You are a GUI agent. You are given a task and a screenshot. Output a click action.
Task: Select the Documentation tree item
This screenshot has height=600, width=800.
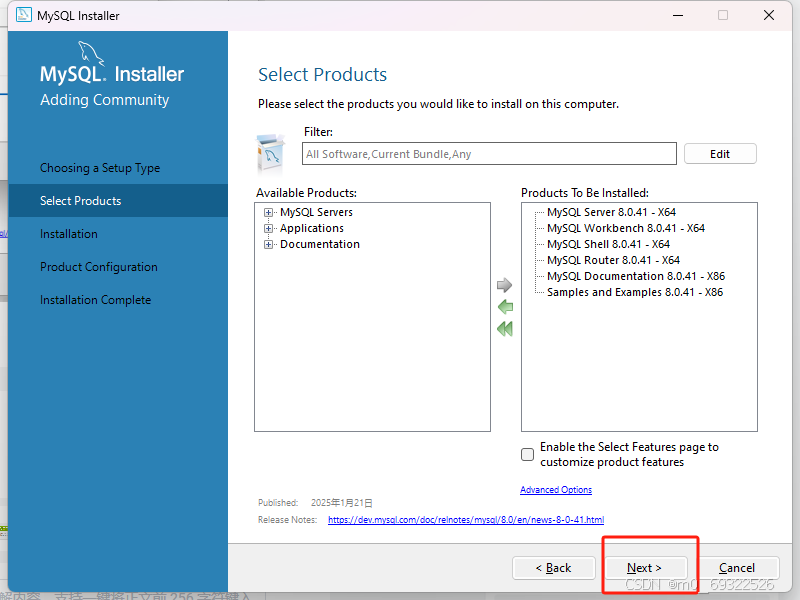[320, 244]
